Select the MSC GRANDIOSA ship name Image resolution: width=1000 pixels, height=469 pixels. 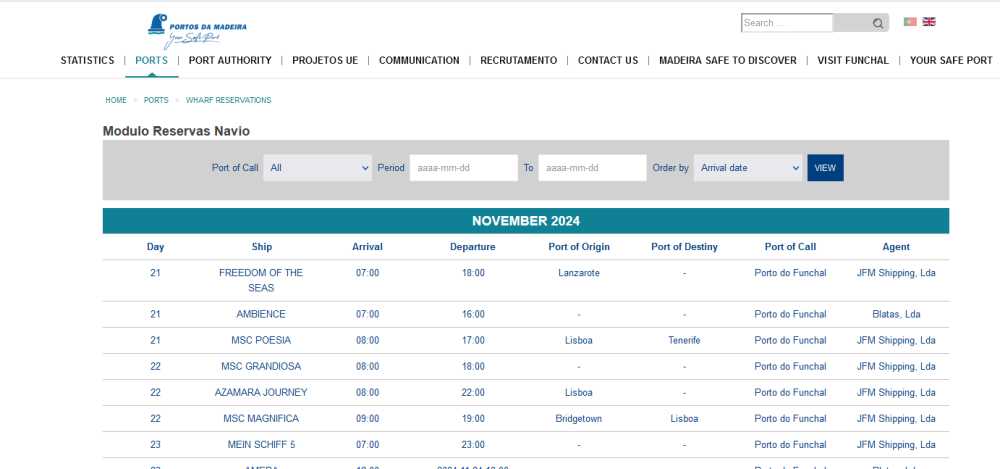point(261,367)
